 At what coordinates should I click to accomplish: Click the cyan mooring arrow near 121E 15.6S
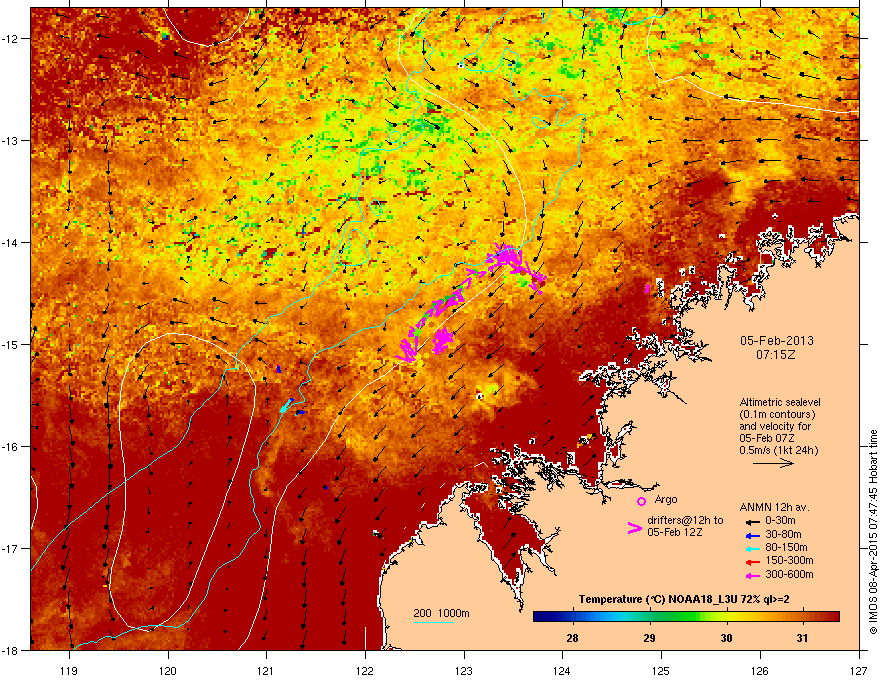click(287, 406)
